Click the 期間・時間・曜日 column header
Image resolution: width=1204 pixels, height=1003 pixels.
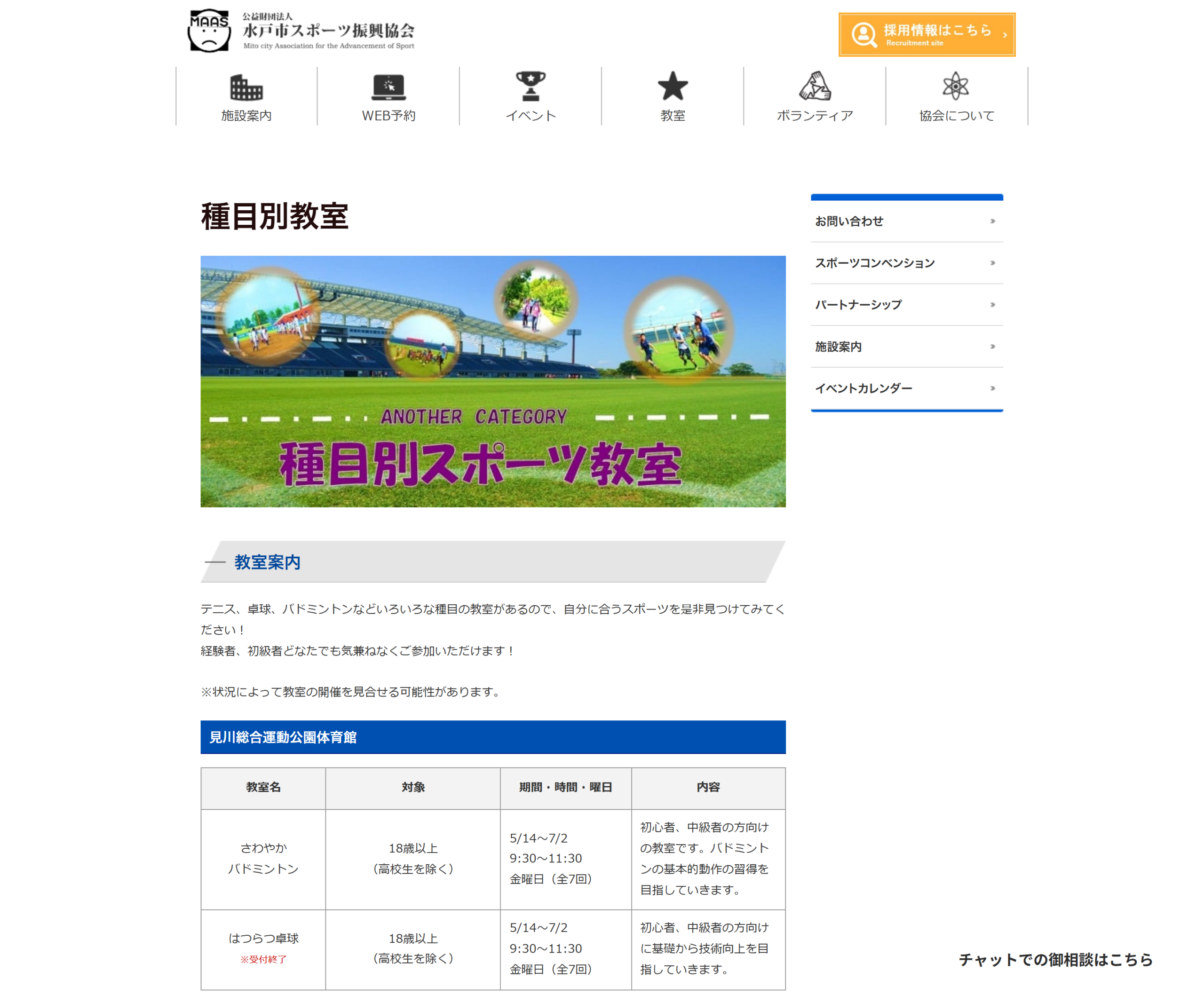pos(566,788)
